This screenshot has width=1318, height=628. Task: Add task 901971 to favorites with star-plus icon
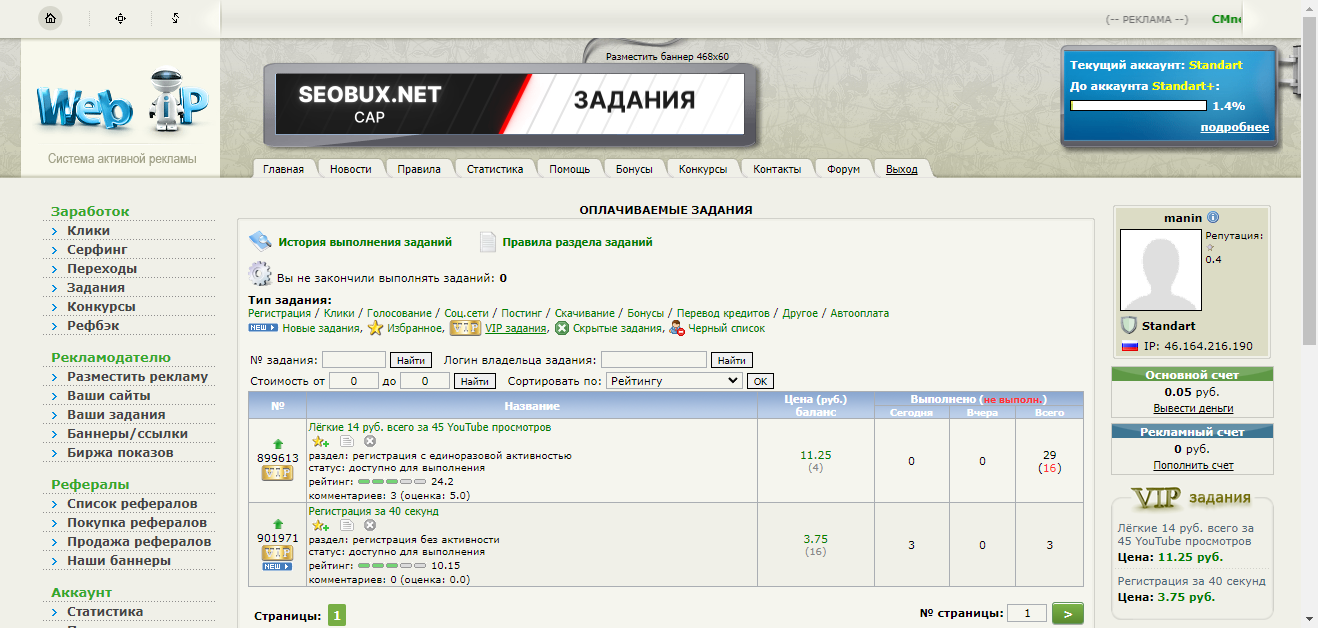(321, 525)
